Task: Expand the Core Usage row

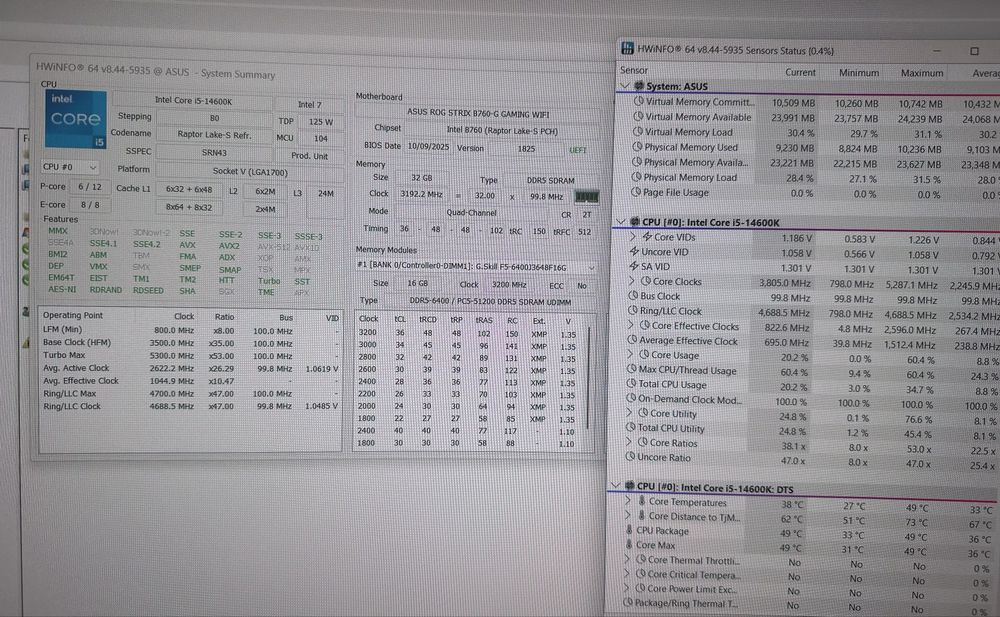Action: (630, 354)
